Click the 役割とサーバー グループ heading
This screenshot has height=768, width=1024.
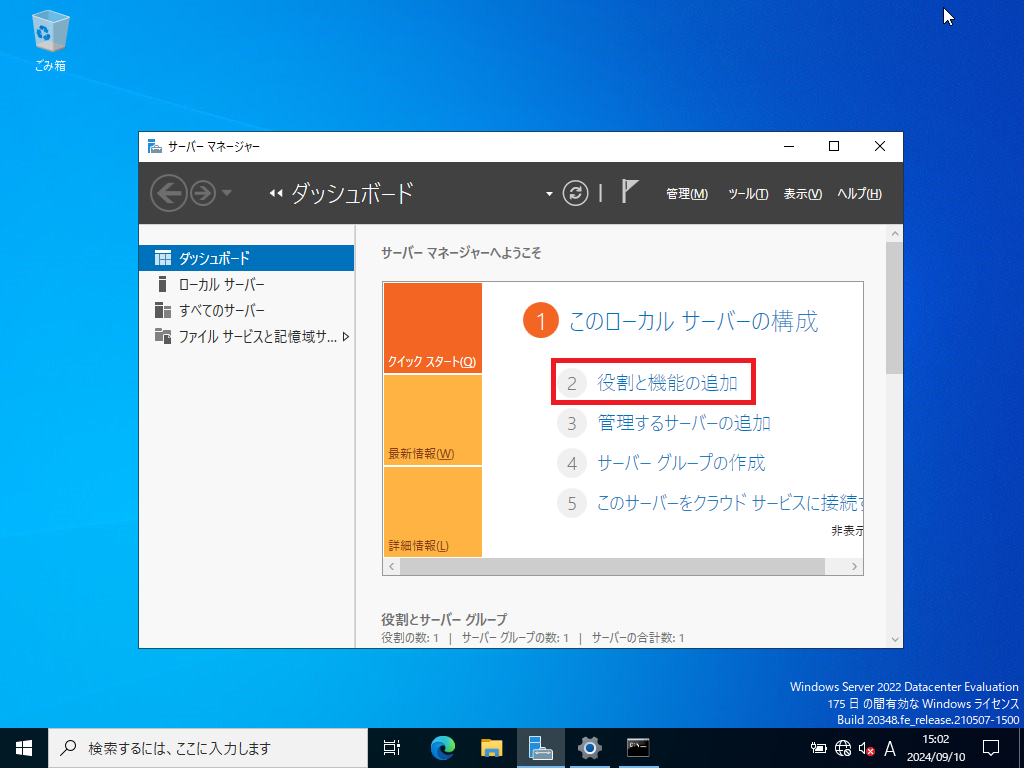[444, 619]
